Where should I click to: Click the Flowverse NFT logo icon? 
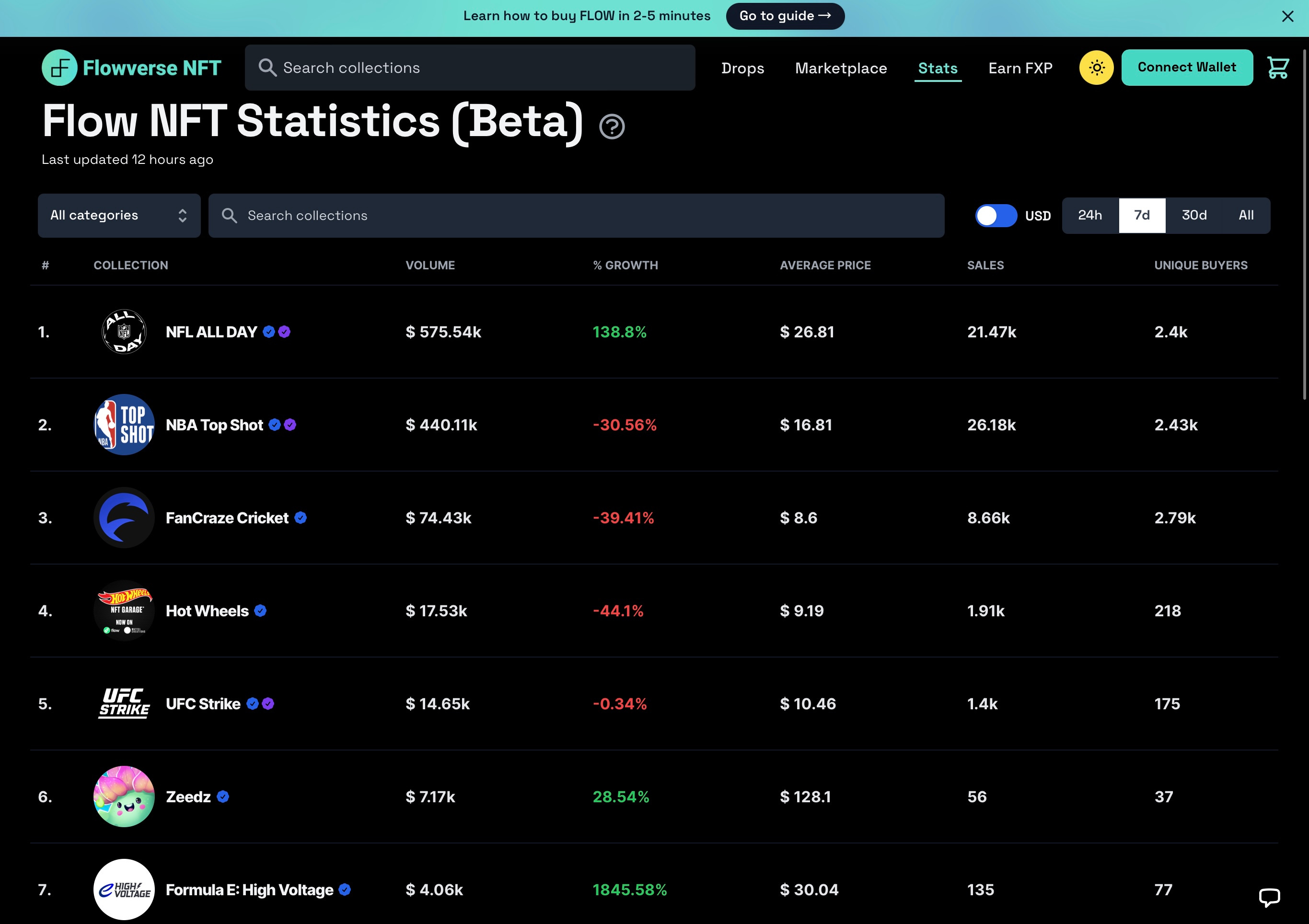point(59,68)
